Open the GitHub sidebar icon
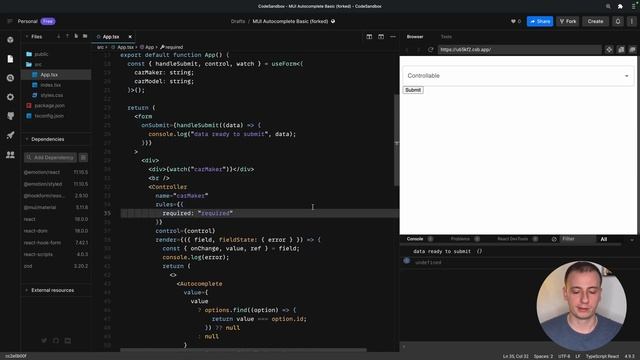This screenshot has height=360, width=640. (x=10, y=116)
